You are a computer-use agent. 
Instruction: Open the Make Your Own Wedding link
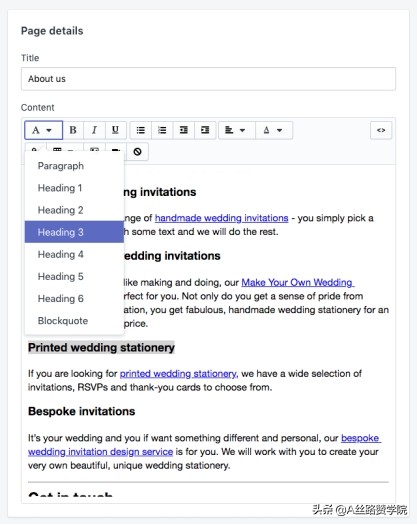297,282
